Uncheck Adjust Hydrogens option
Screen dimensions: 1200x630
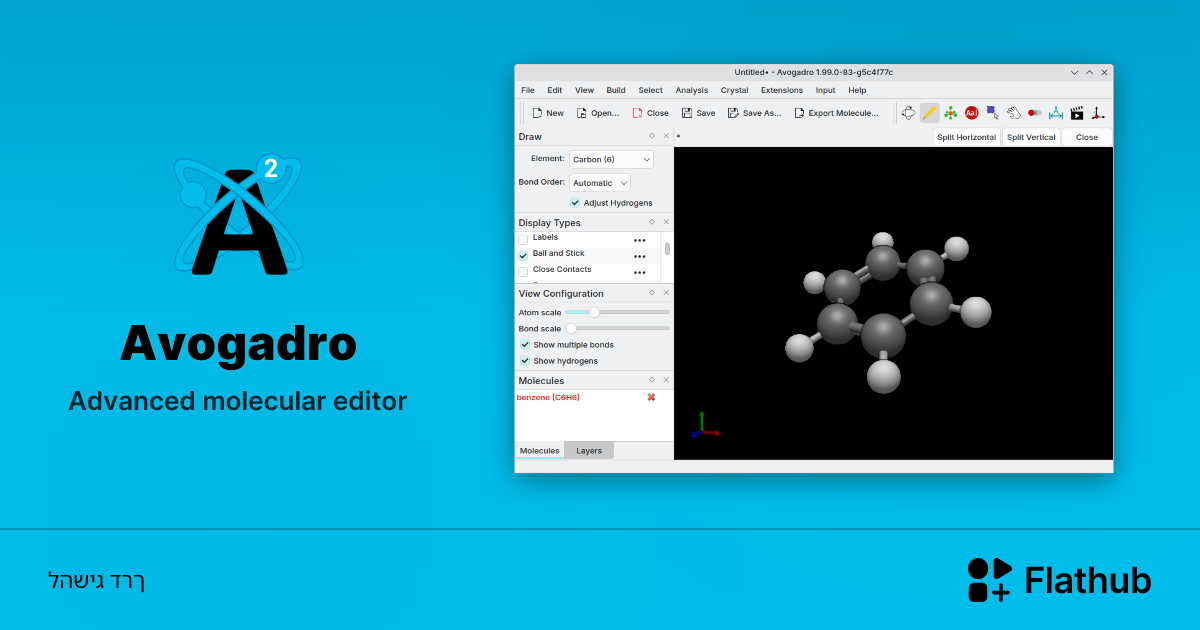point(575,202)
